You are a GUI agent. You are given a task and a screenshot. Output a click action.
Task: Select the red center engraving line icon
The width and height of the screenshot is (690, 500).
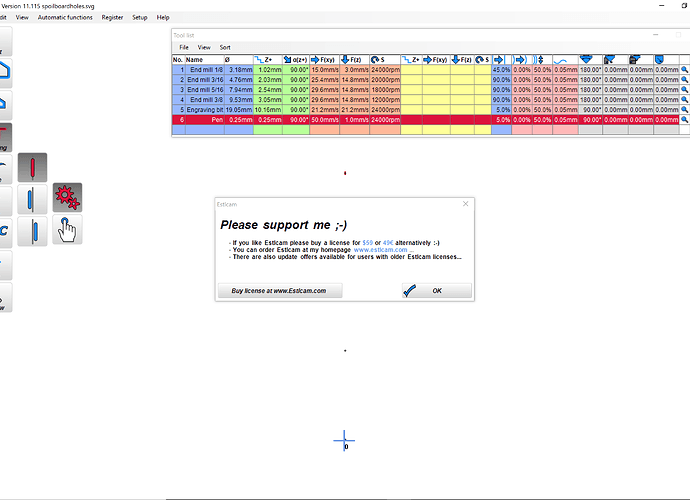(33, 168)
